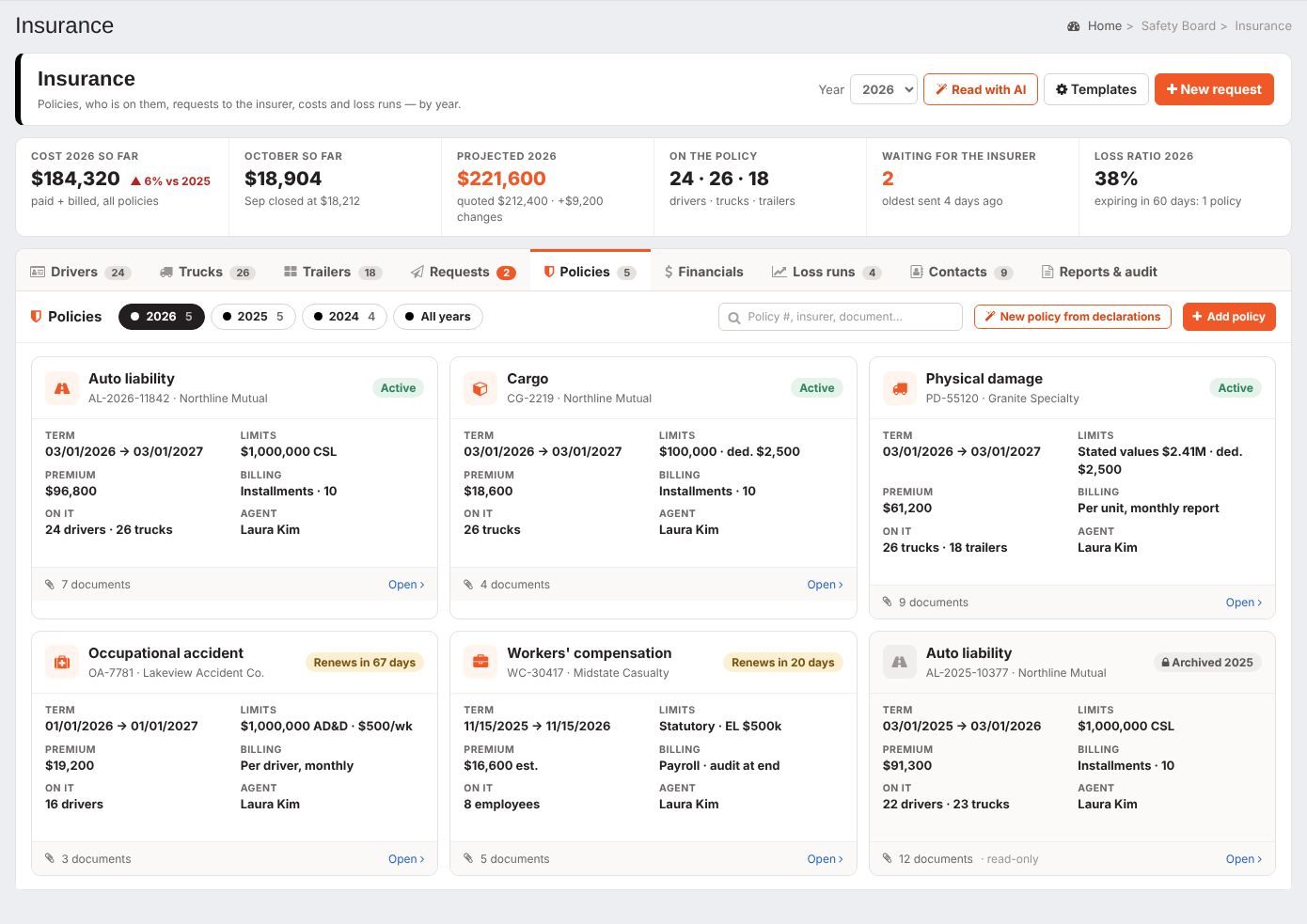Open the Reports & audit tab
Viewport: 1307px width, 924px height.
point(1099,272)
